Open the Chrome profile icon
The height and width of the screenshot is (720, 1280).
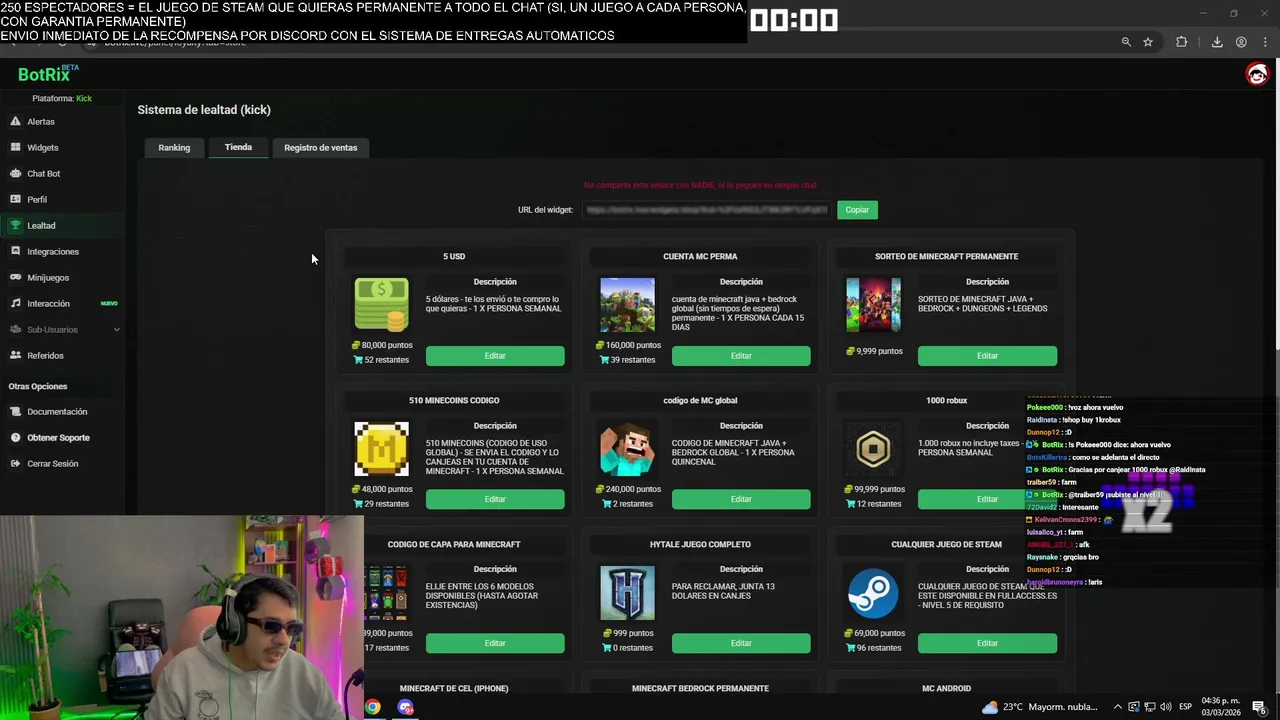click(x=1241, y=42)
